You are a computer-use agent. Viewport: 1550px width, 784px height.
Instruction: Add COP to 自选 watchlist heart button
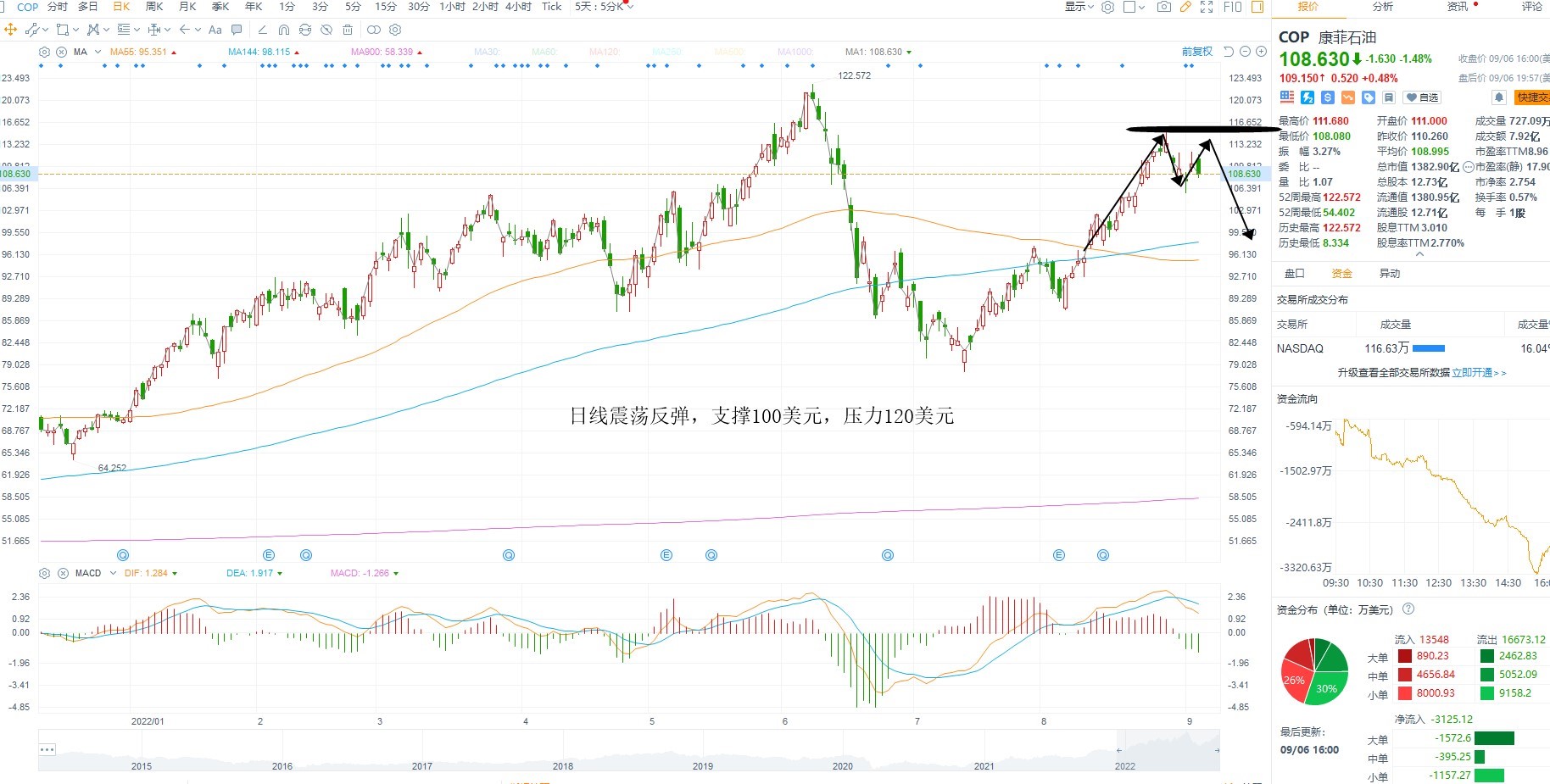tap(1422, 97)
